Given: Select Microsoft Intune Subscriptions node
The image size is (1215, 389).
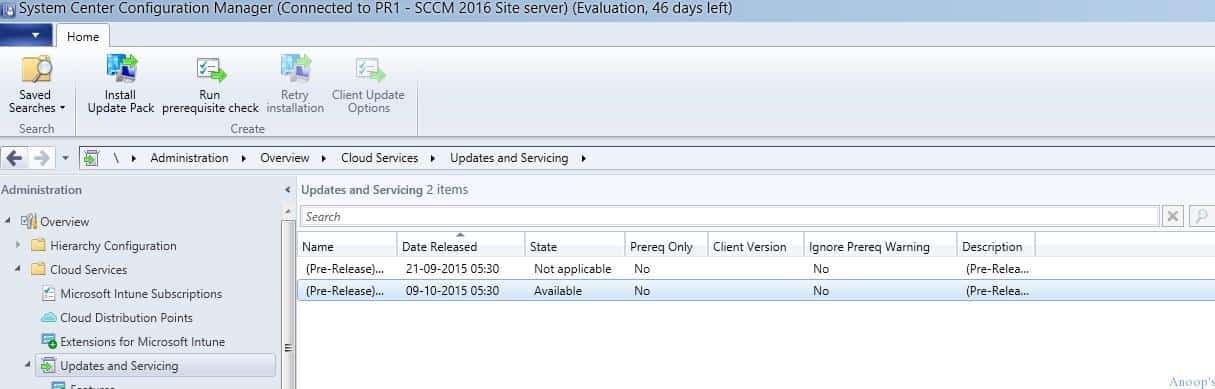Looking at the screenshot, I should pos(140,294).
